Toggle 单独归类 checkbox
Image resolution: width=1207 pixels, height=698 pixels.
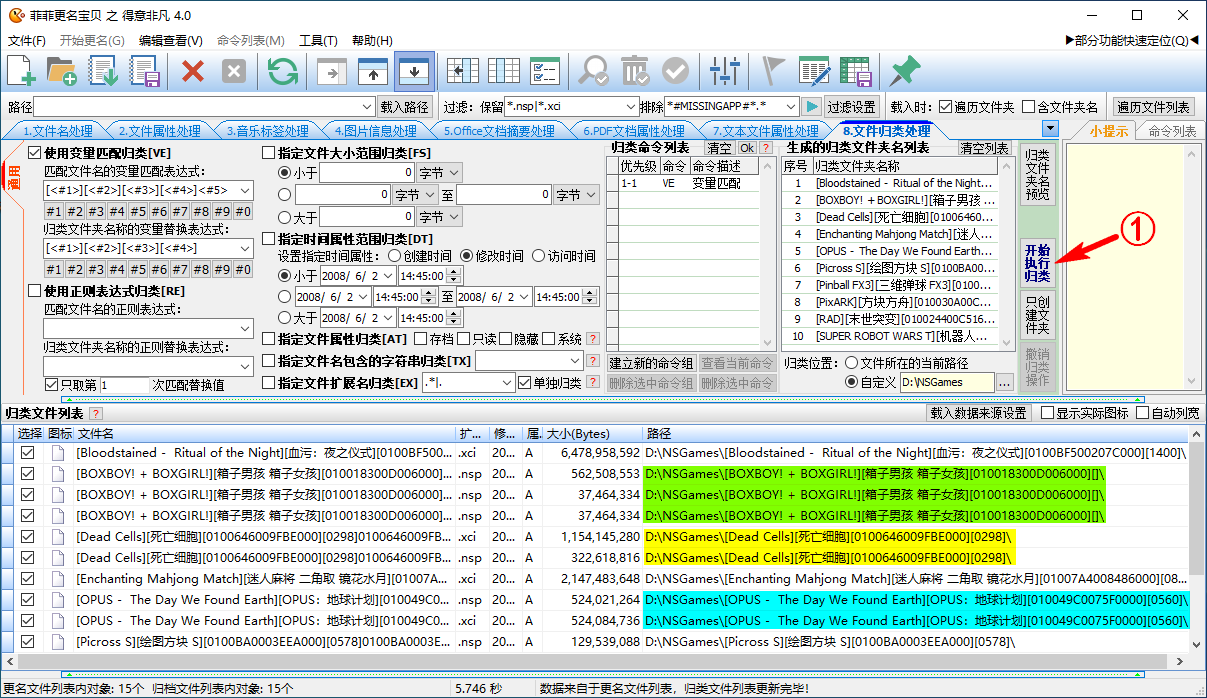tap(525, 382)
